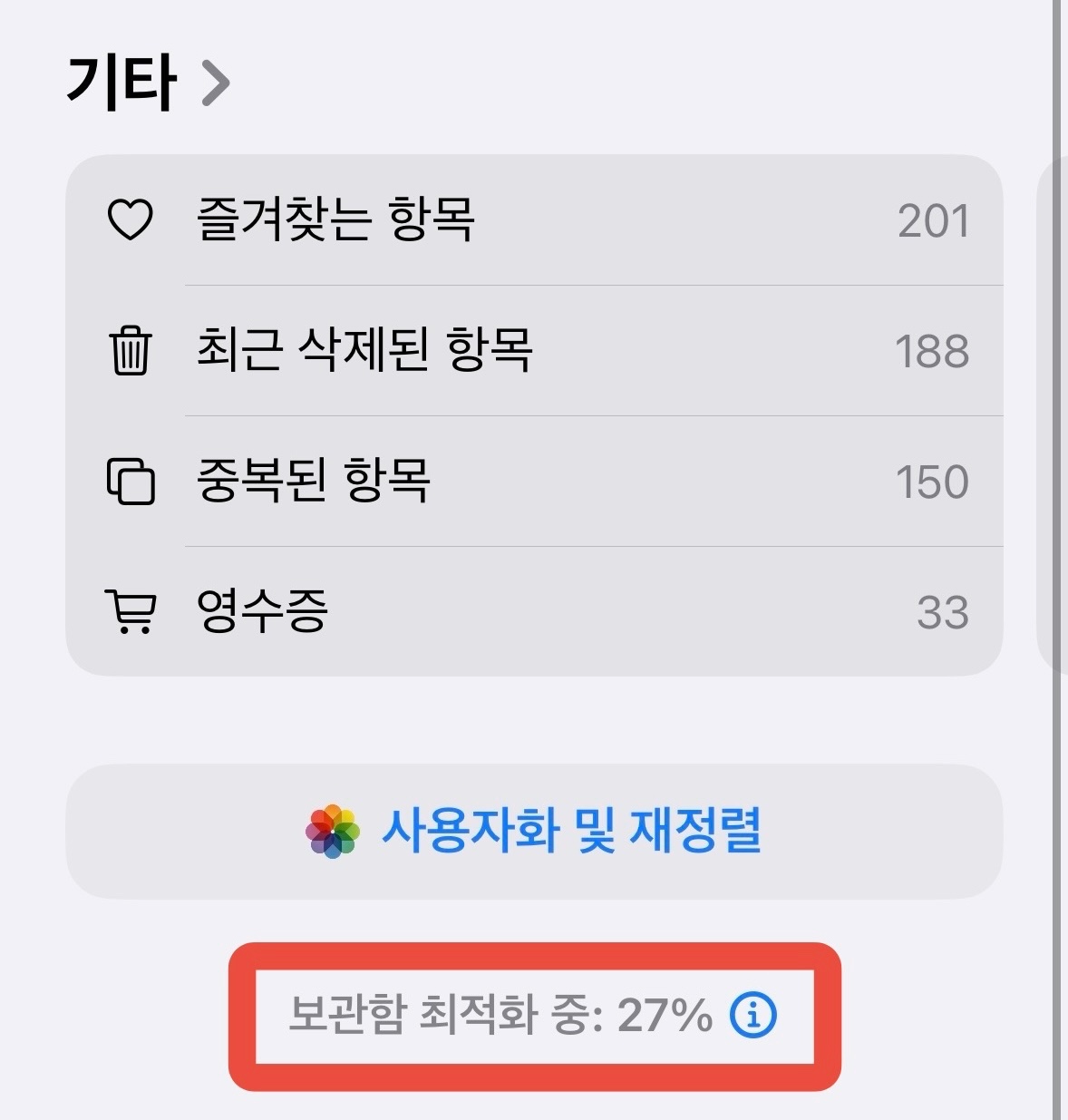Tap the heart icon for favorites
Image resolution: width=1068 pixels, height=1120 pixels.
[131, 220]
